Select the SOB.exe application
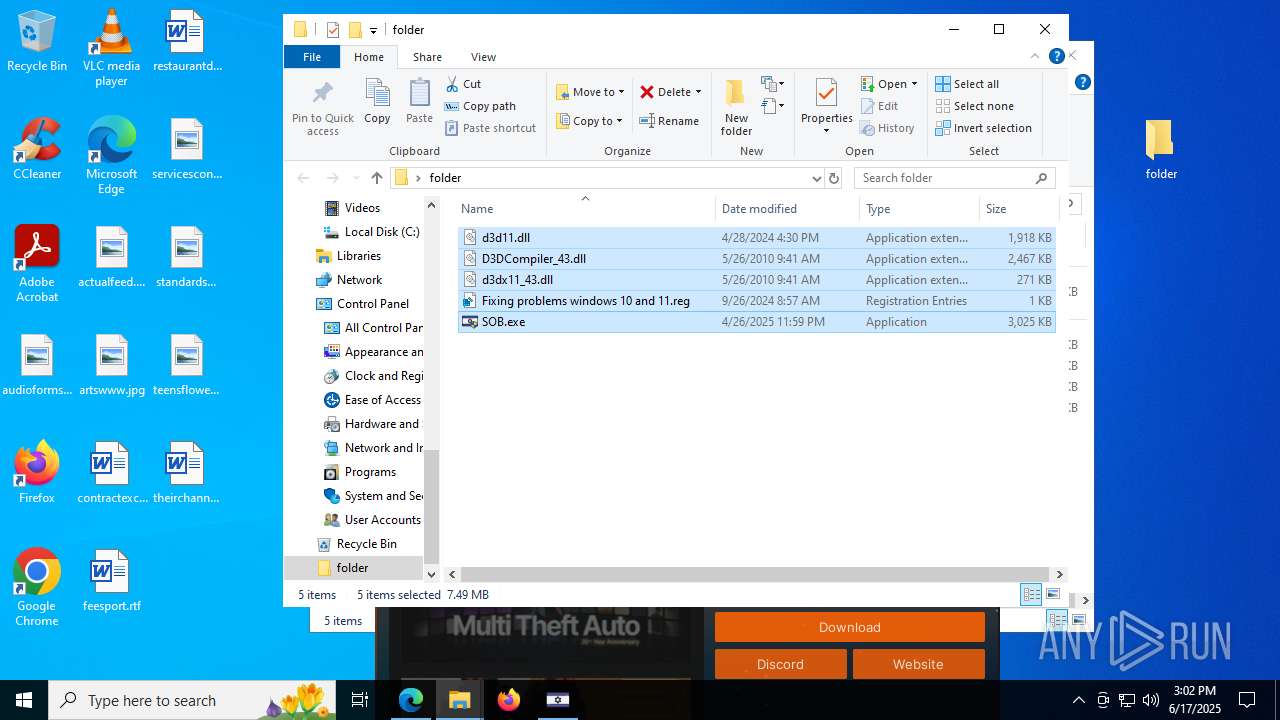1280x720 pixels. [756, 322]
